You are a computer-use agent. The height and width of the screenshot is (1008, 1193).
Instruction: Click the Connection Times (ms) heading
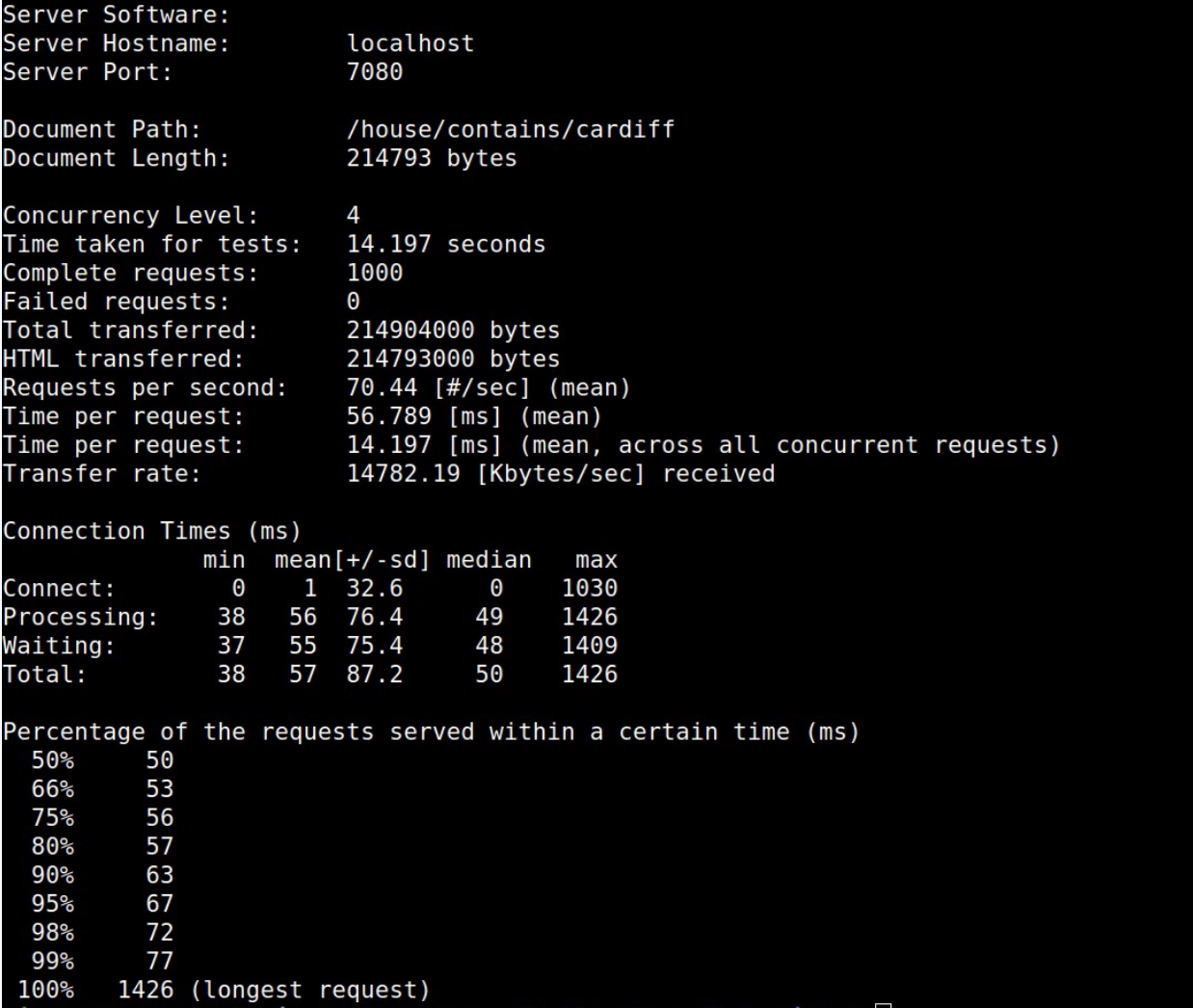pos(152,531)
